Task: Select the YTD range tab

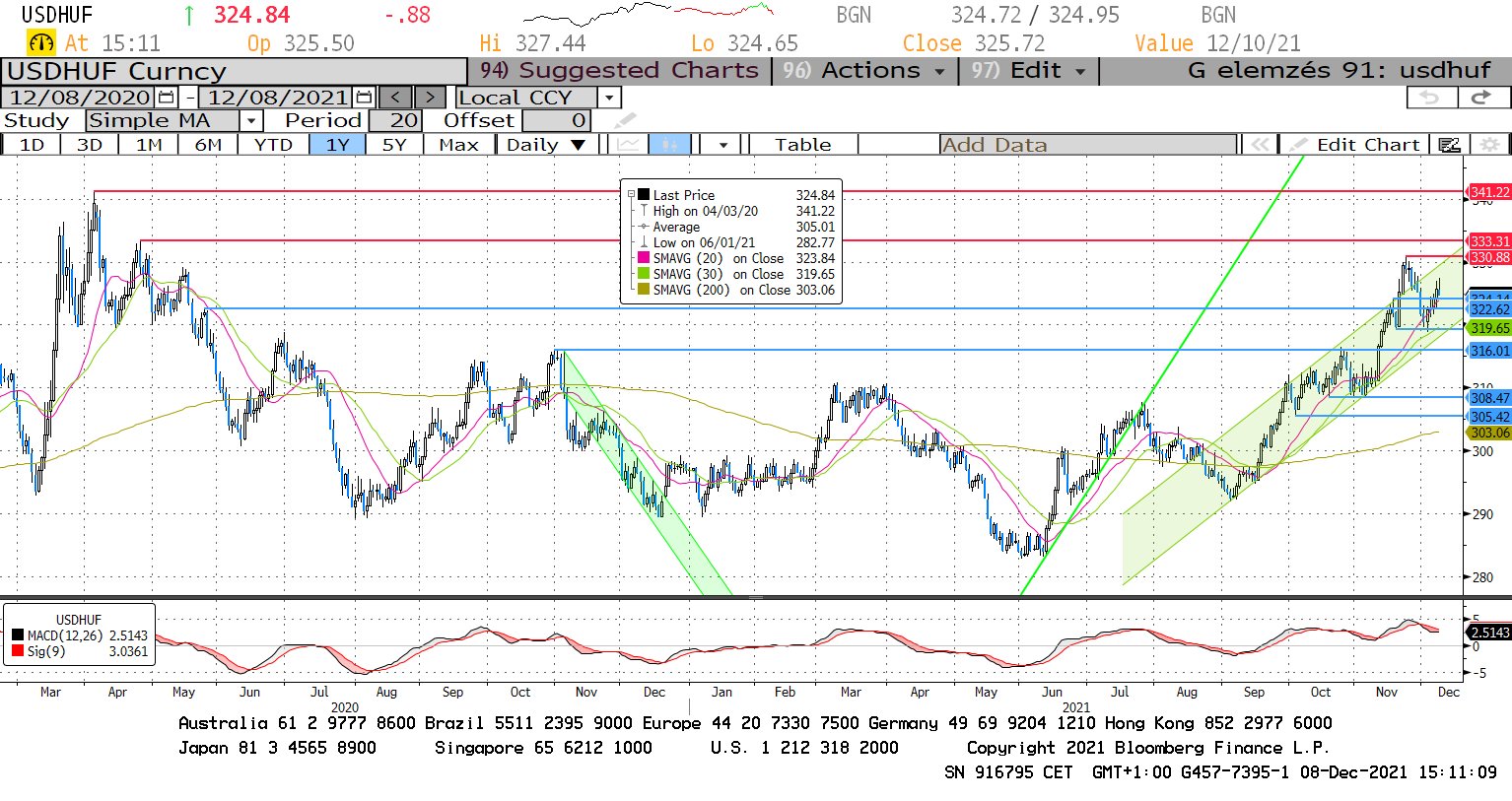Action: 273,145
